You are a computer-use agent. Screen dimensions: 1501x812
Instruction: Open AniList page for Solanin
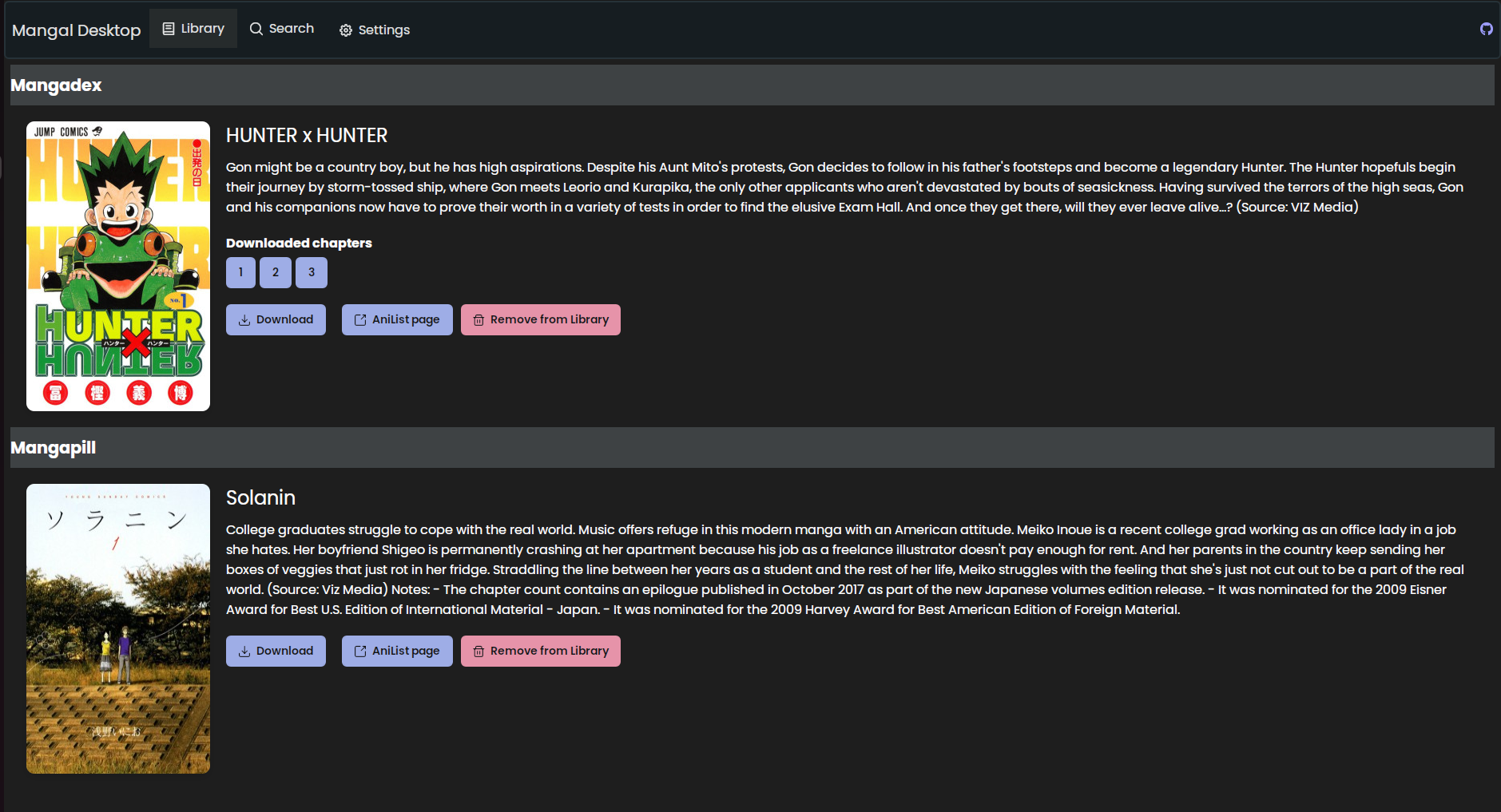(x=397, y=651)
